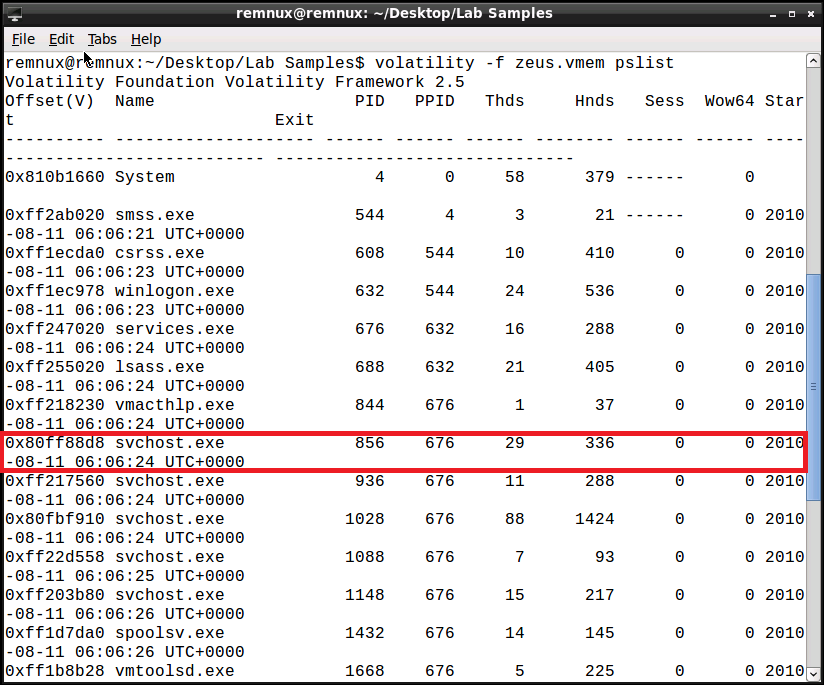Viewport: 824px width, 685px height.
Task: Click the scrollbar up arrow
Action: [814, 61]
